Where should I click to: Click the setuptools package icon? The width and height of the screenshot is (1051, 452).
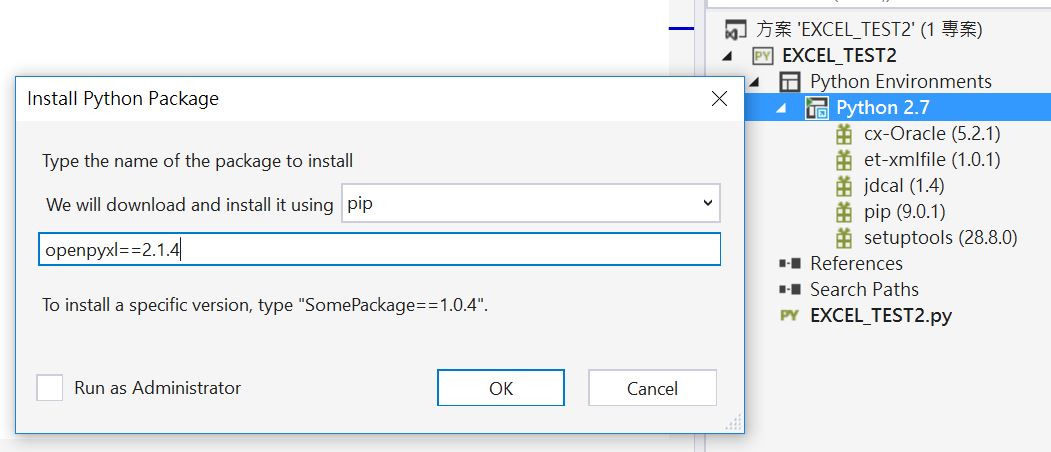(844, 237)
